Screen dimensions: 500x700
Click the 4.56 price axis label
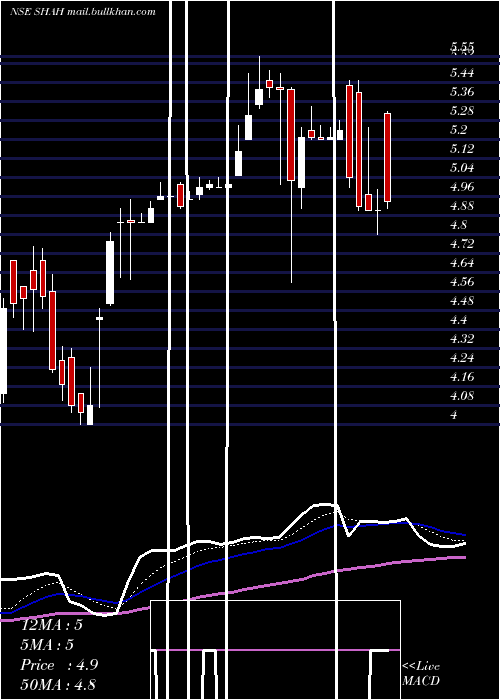(x=462, y=282)
